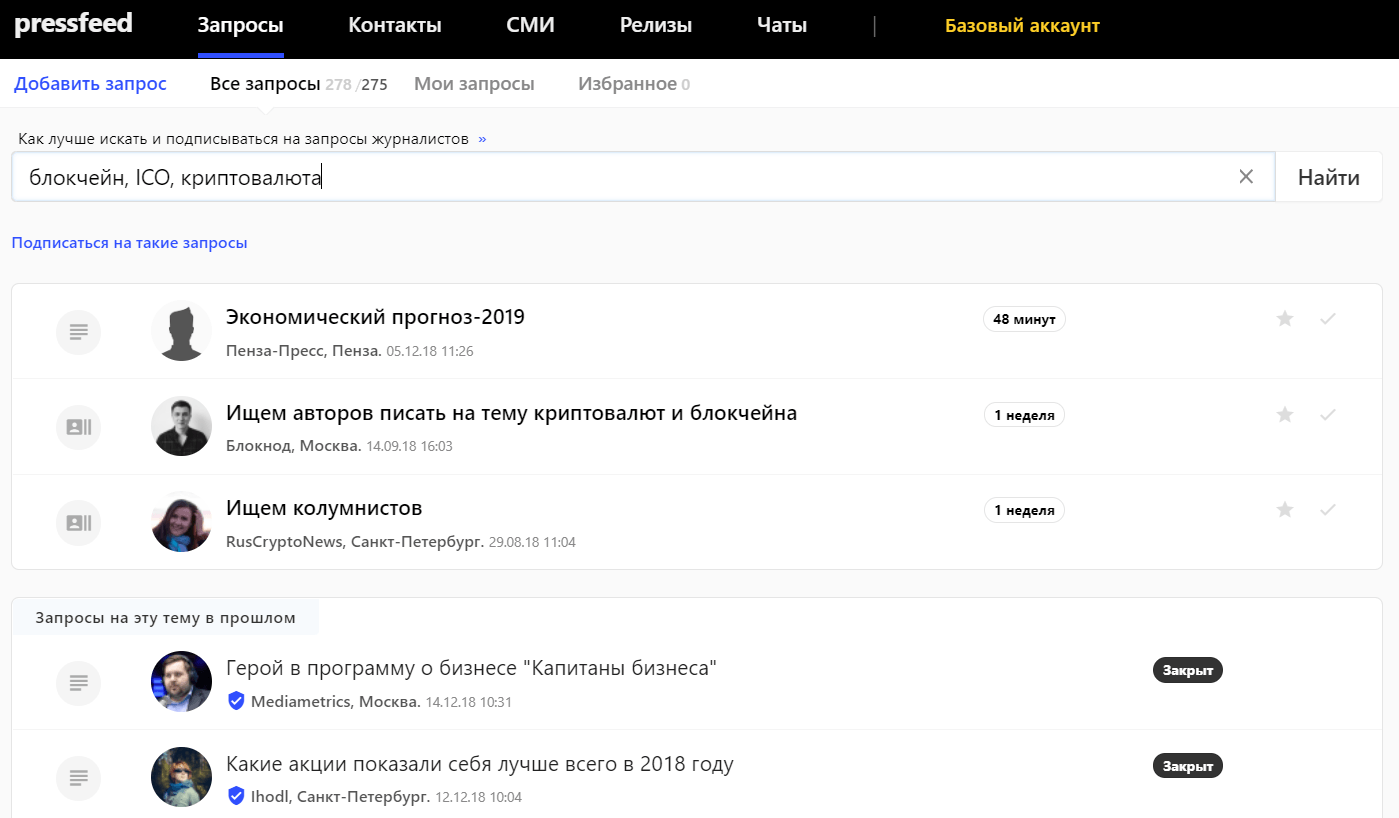Image resolution: width=1399 pixels, height=818 pixels.
Task: Click document icon beside Экономический прогноз-2019
Action: (x=79, y=331)
